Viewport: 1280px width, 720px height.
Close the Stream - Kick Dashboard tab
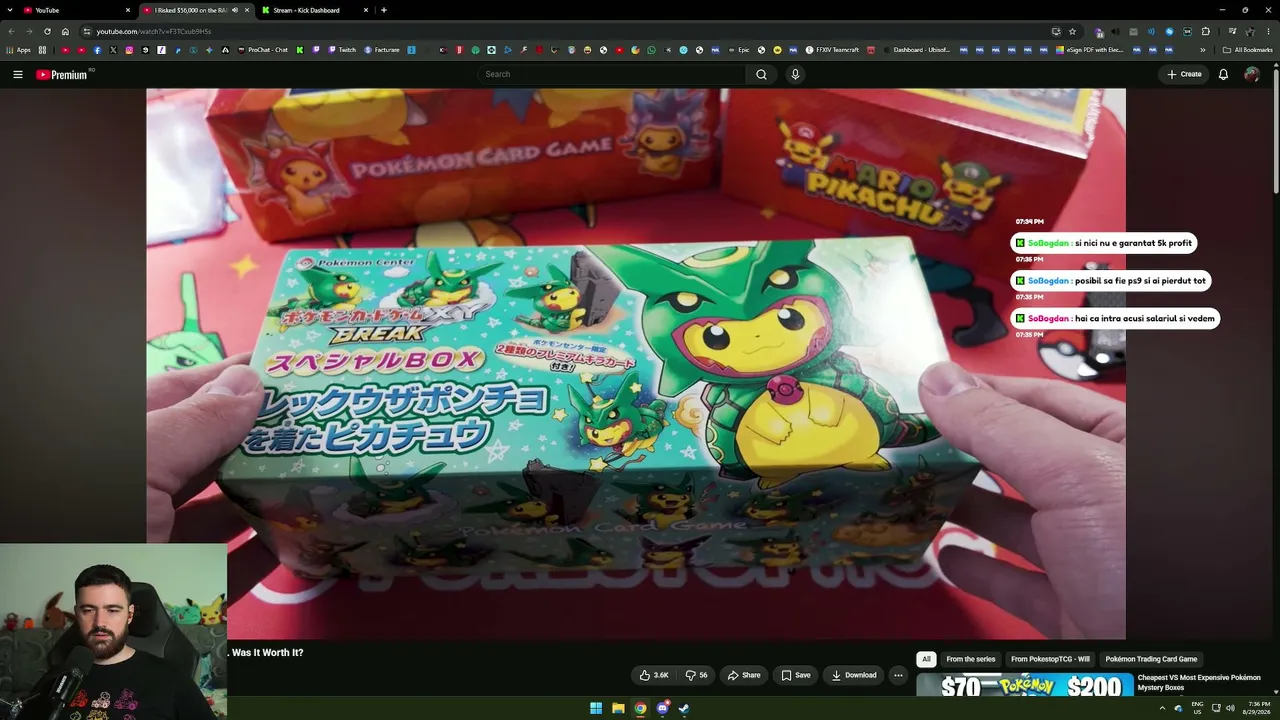point(366,10)
